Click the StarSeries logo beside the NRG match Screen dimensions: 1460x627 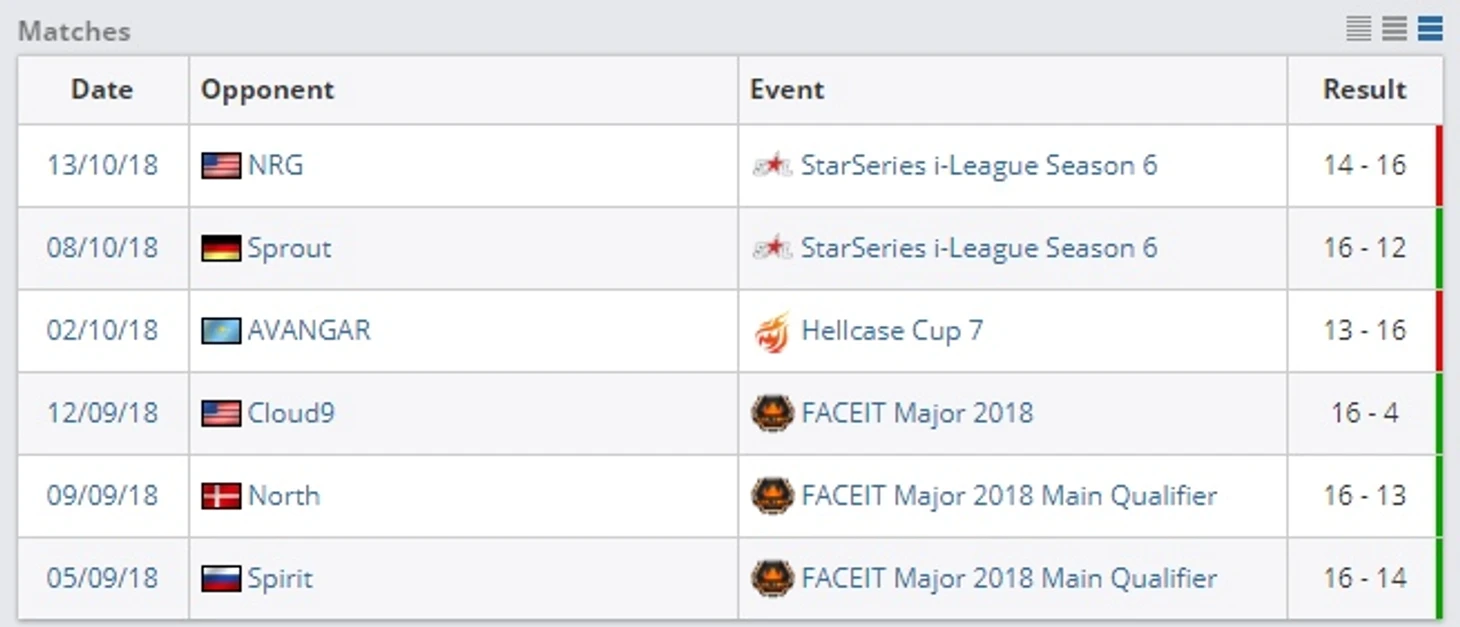tap(772, 165)
